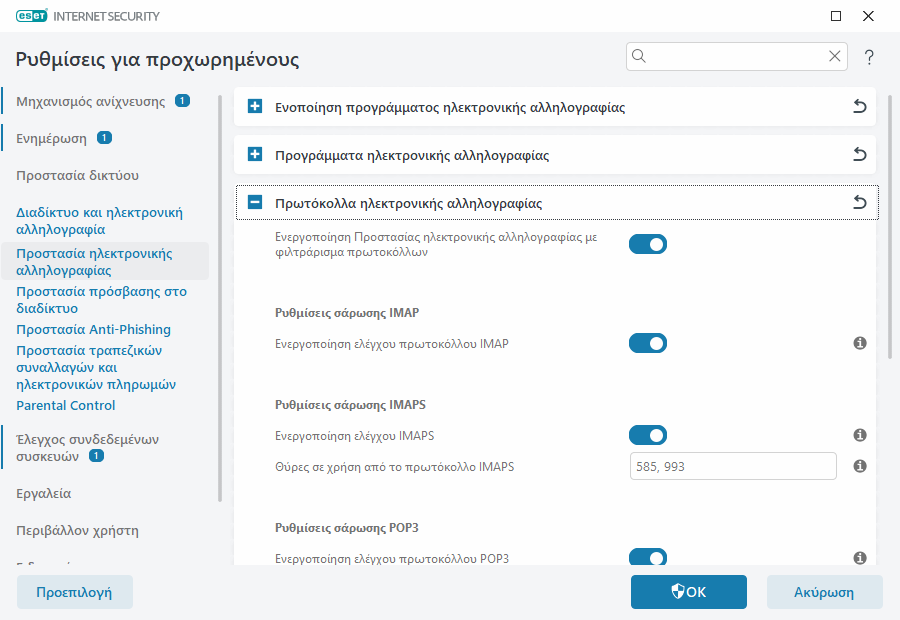Click the help question mark icon
This screenshot has height=620, width=900.
pos(868,57)
